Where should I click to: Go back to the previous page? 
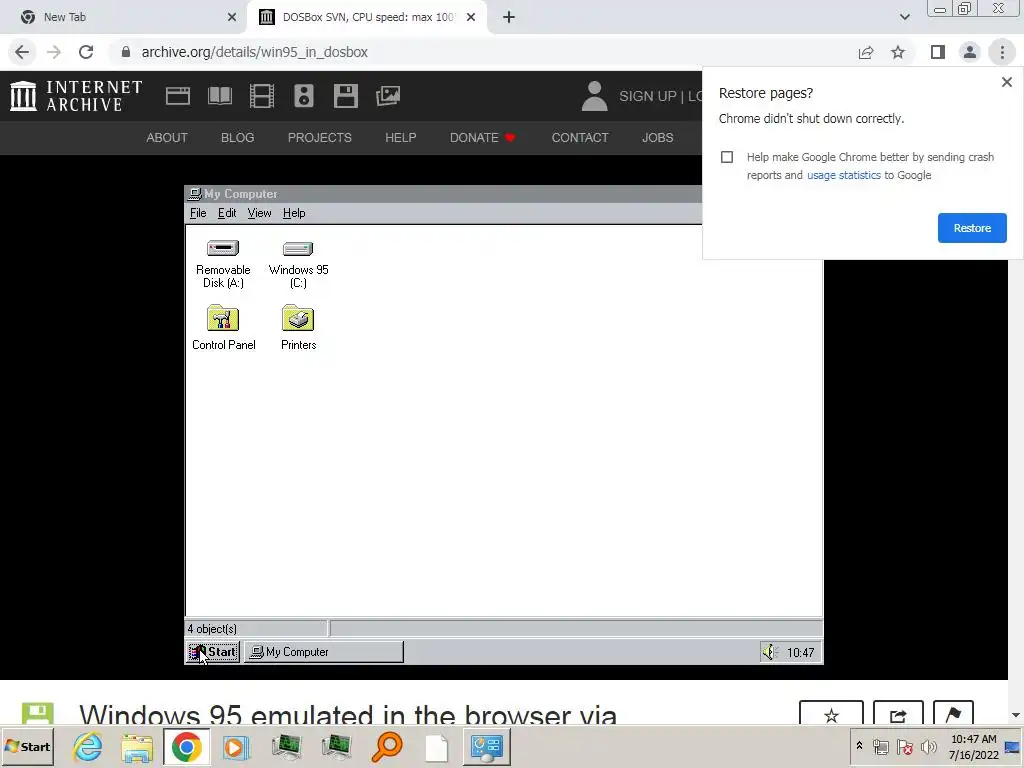[22, 52]
